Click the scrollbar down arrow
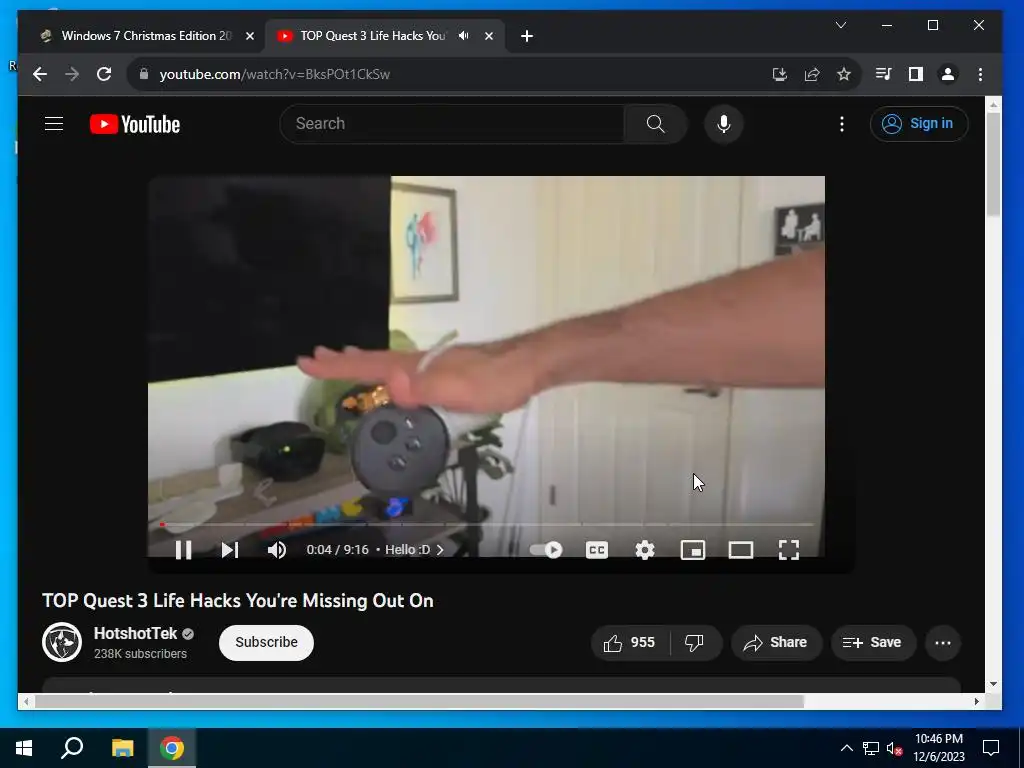Viewport: 1024px width, 768px height. coord(993,684)
